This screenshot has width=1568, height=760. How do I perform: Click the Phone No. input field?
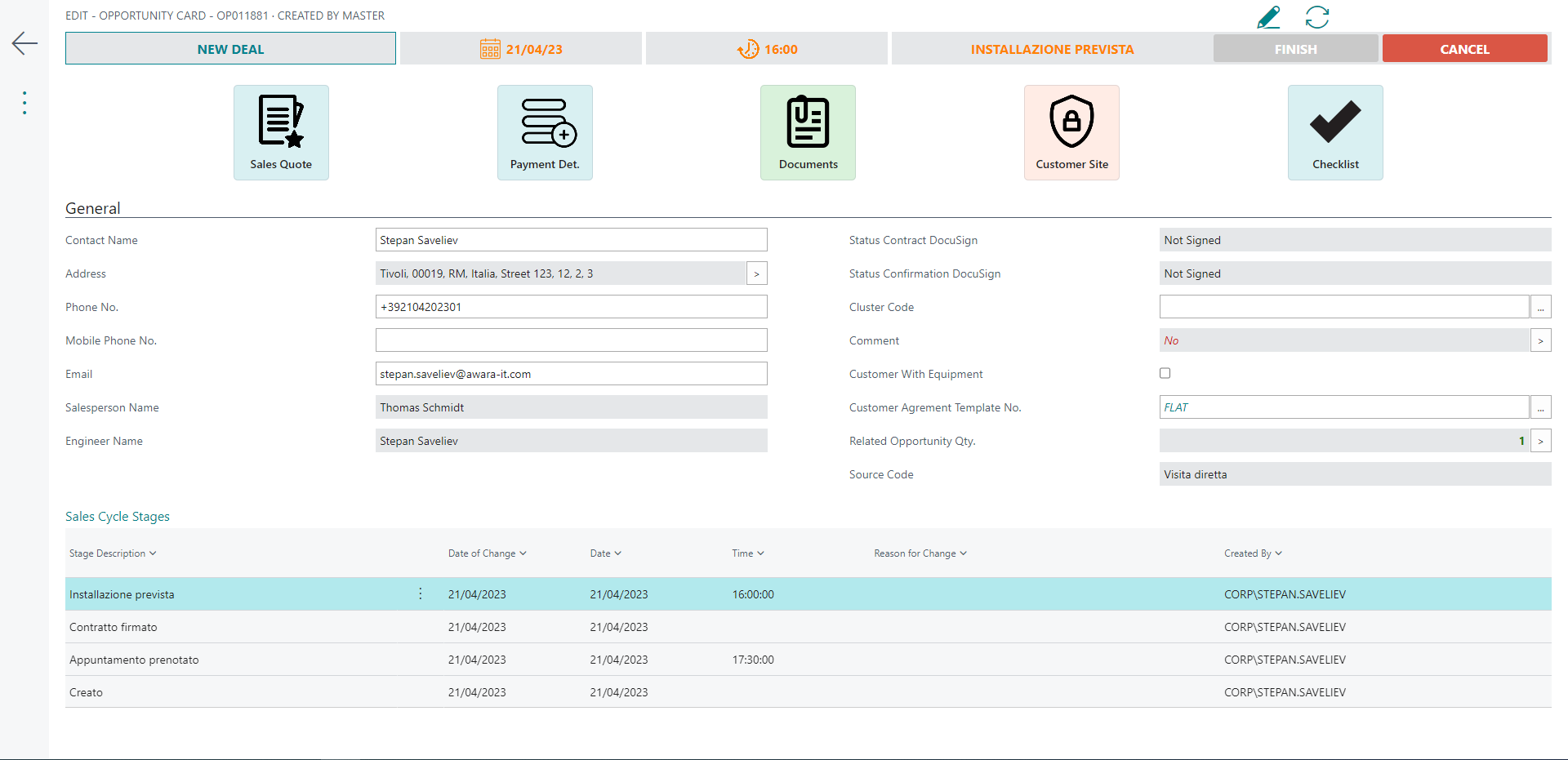point(572,307)
